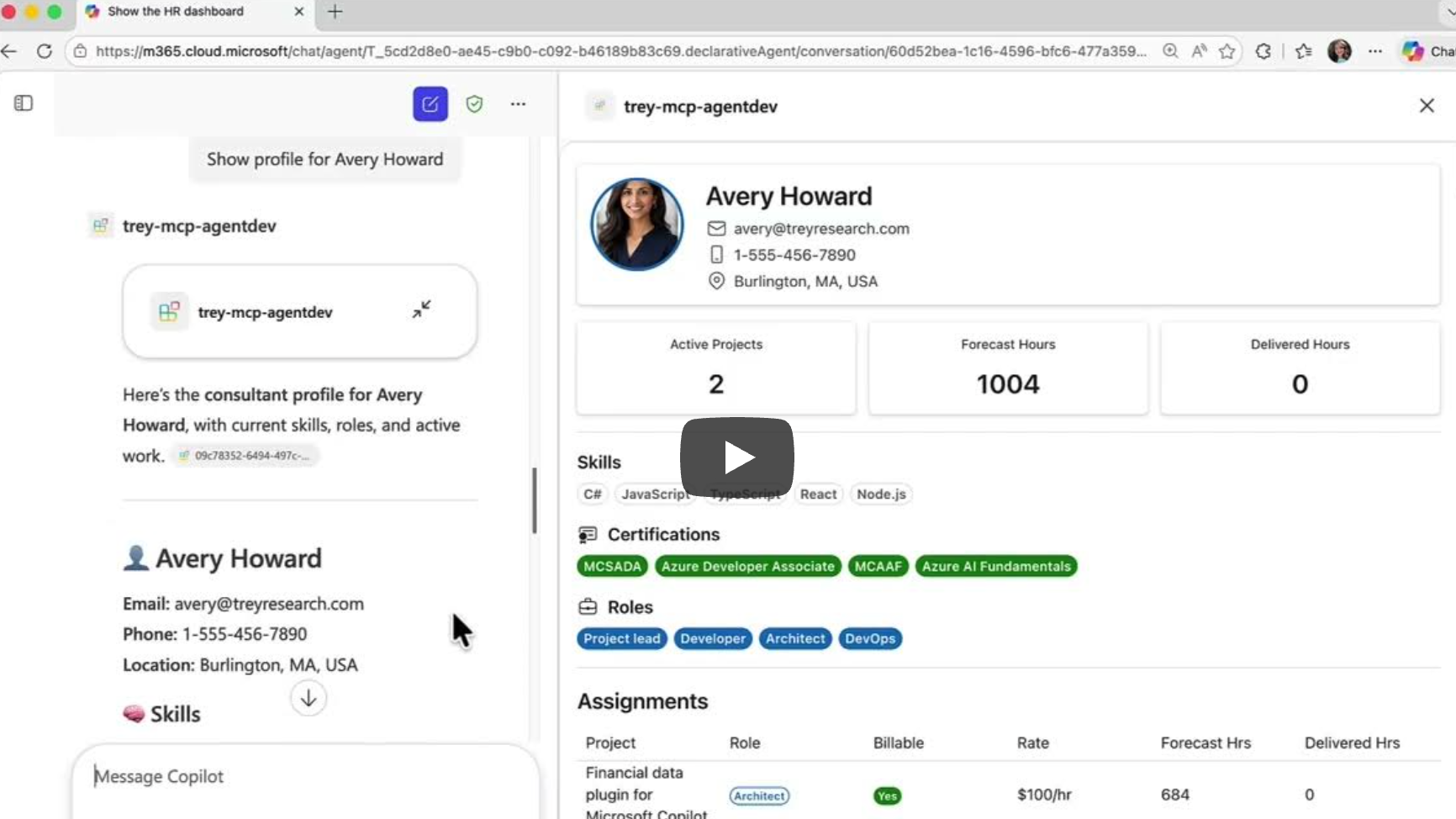Screen dimensions: 1456x819
Task: Click the Project lead role badge
Action: point(622,639)
